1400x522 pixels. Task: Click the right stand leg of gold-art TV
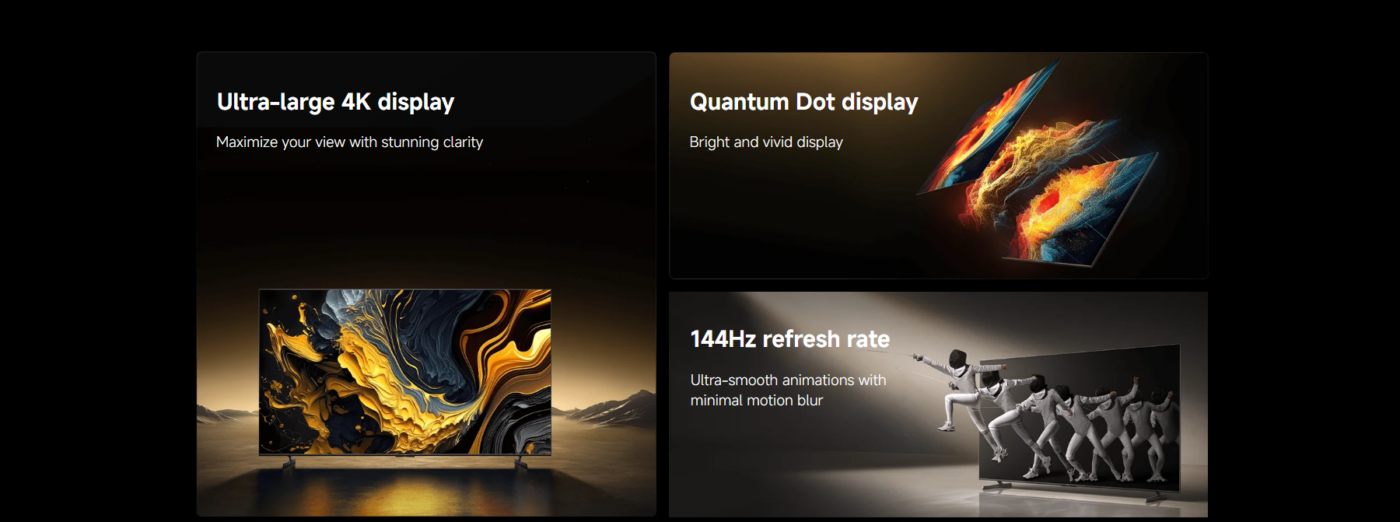(x=521, y=462)
